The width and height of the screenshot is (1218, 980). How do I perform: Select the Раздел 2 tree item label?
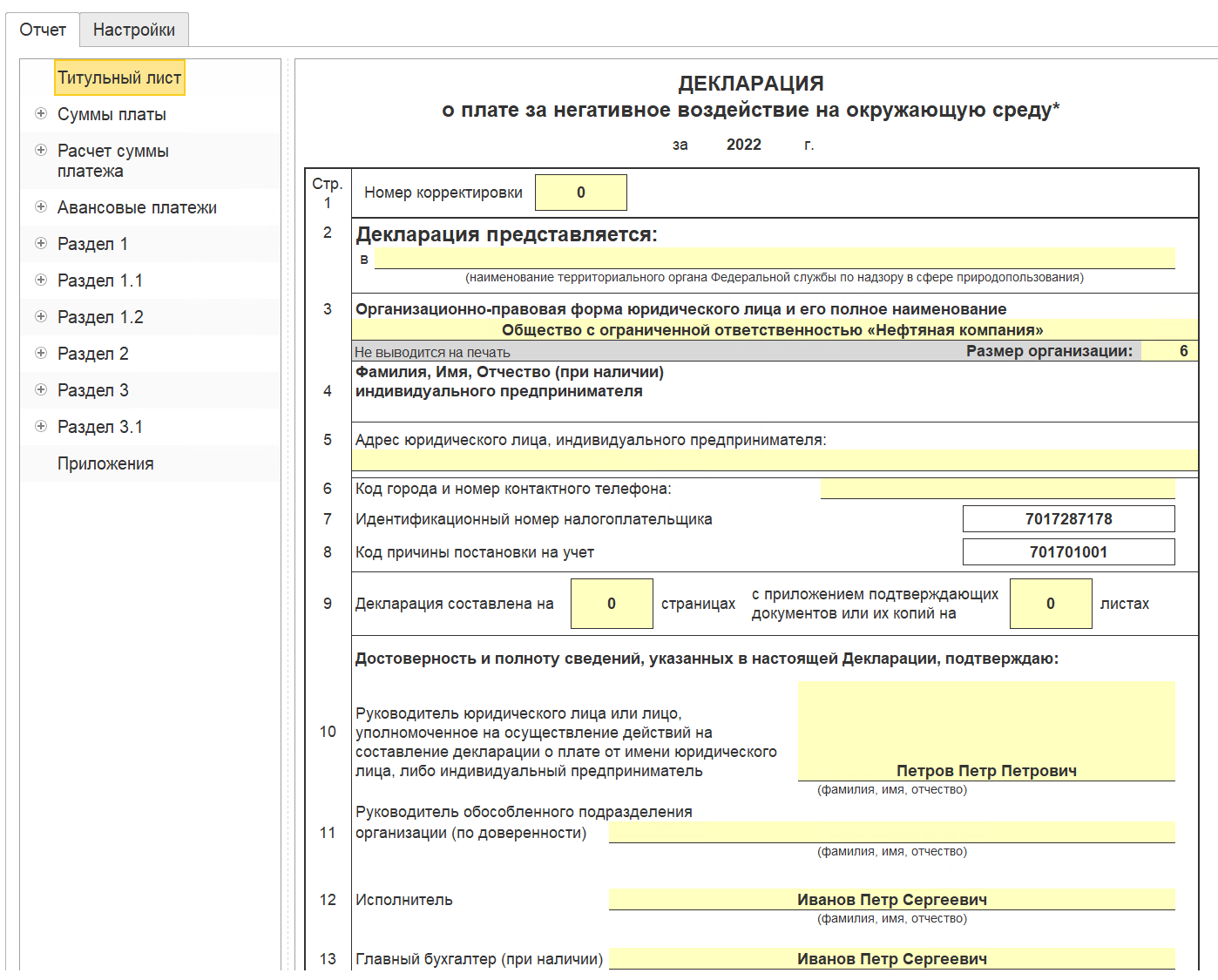pos(93,354)
